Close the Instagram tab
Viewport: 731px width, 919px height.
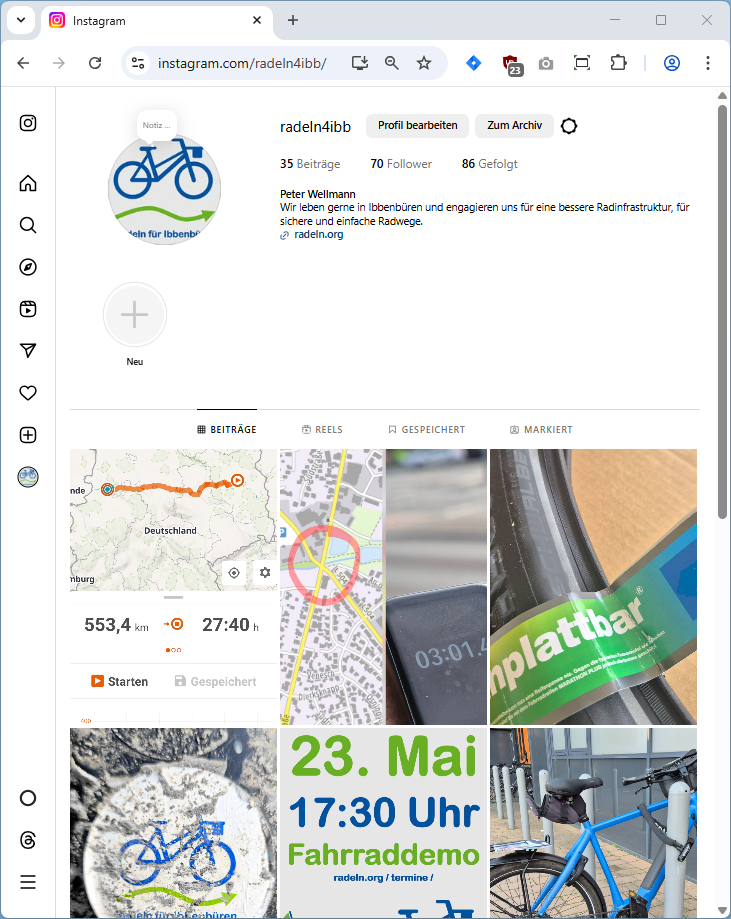[257, 21]
